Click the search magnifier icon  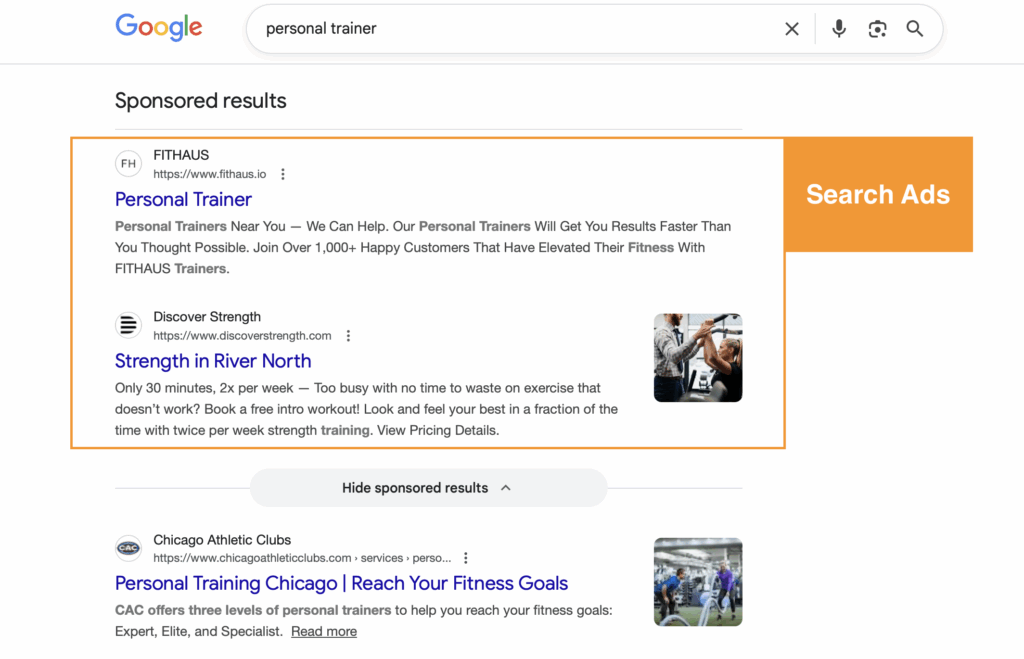(914, 28)
